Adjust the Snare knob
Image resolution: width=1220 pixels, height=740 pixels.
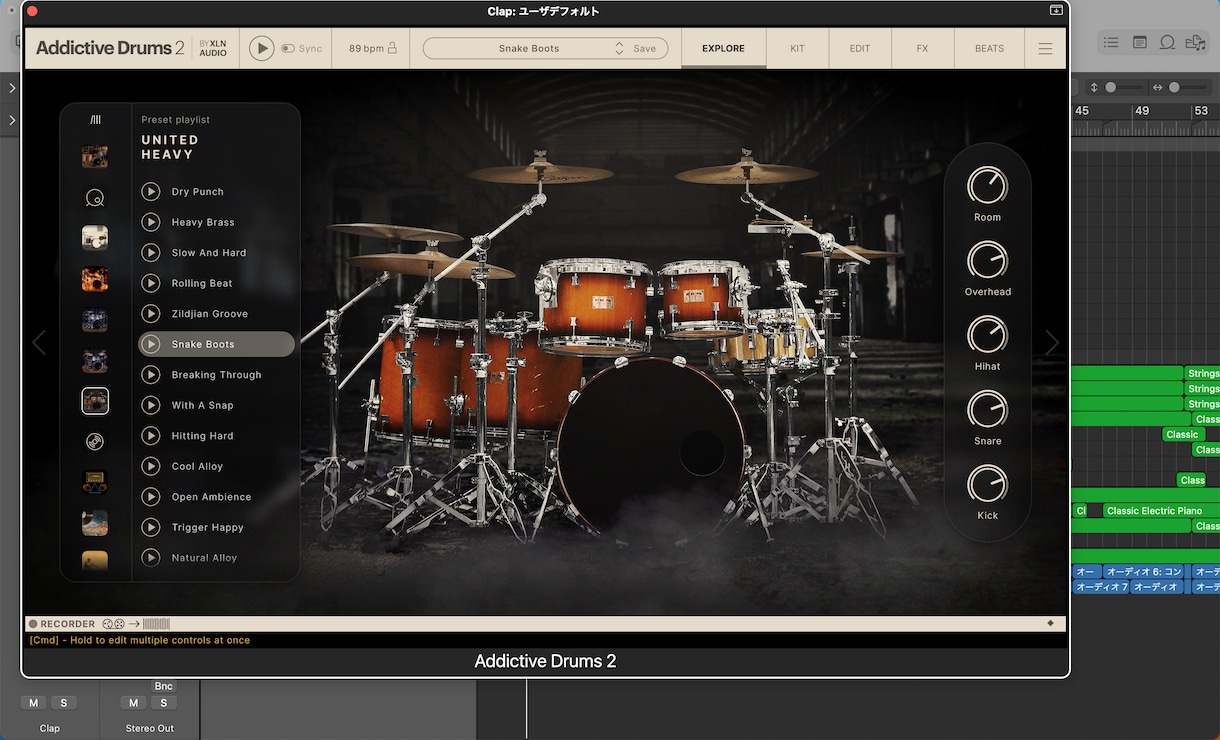click(x=987, y=409)
